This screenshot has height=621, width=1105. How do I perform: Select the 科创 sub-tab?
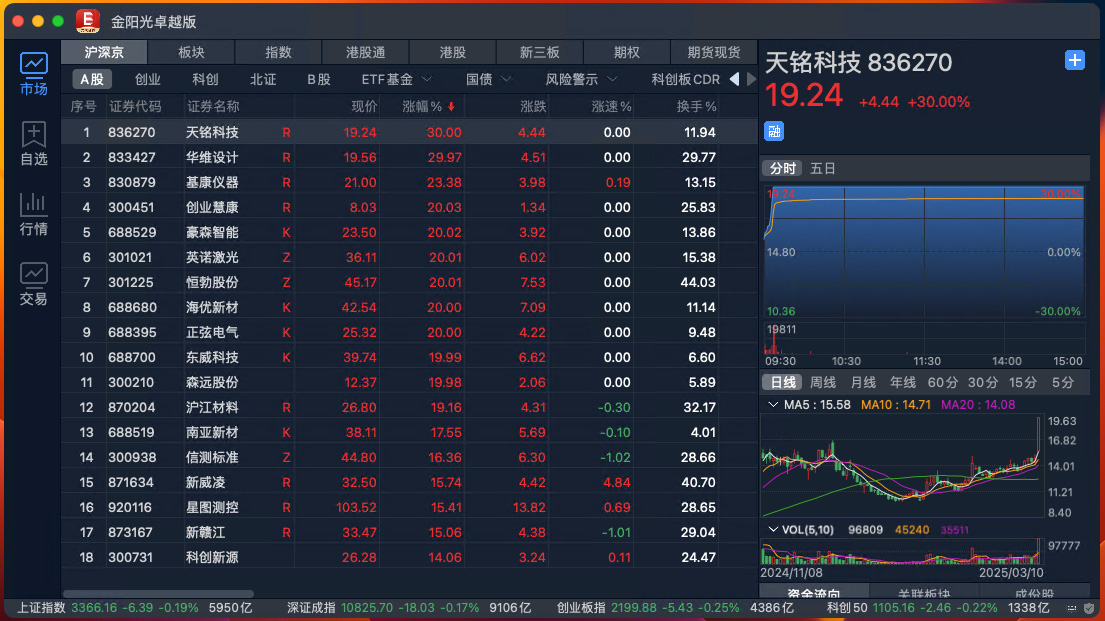pos(205,80)
